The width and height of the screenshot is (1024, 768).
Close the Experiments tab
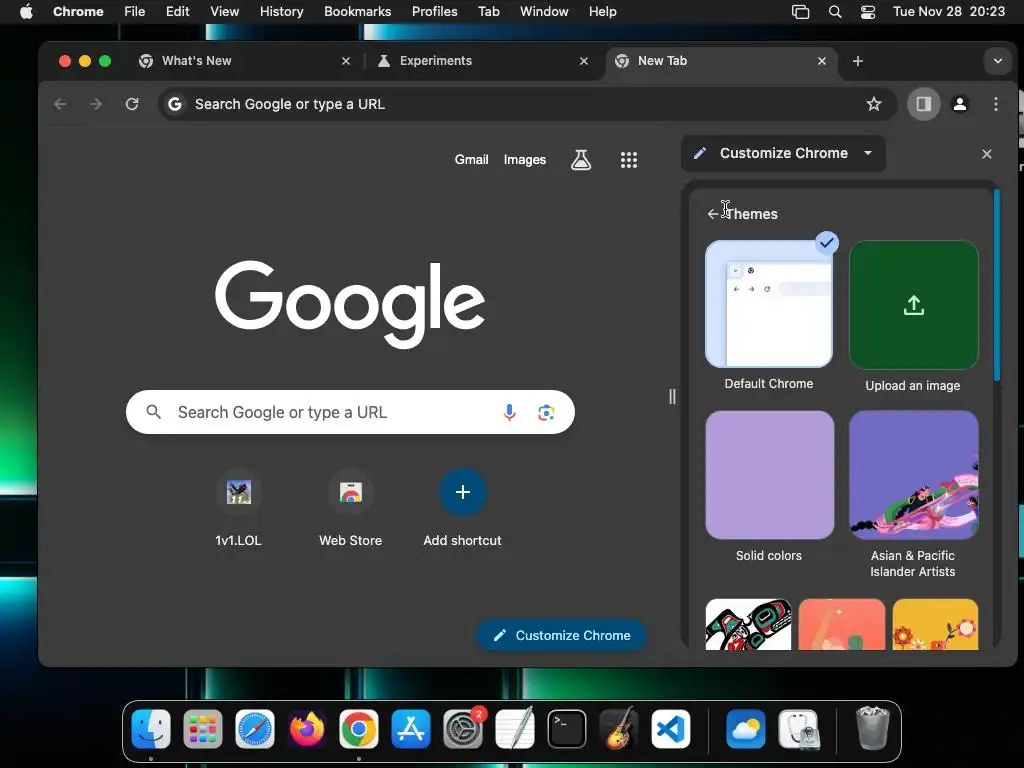pyautogui.click(x=584, y=61)
